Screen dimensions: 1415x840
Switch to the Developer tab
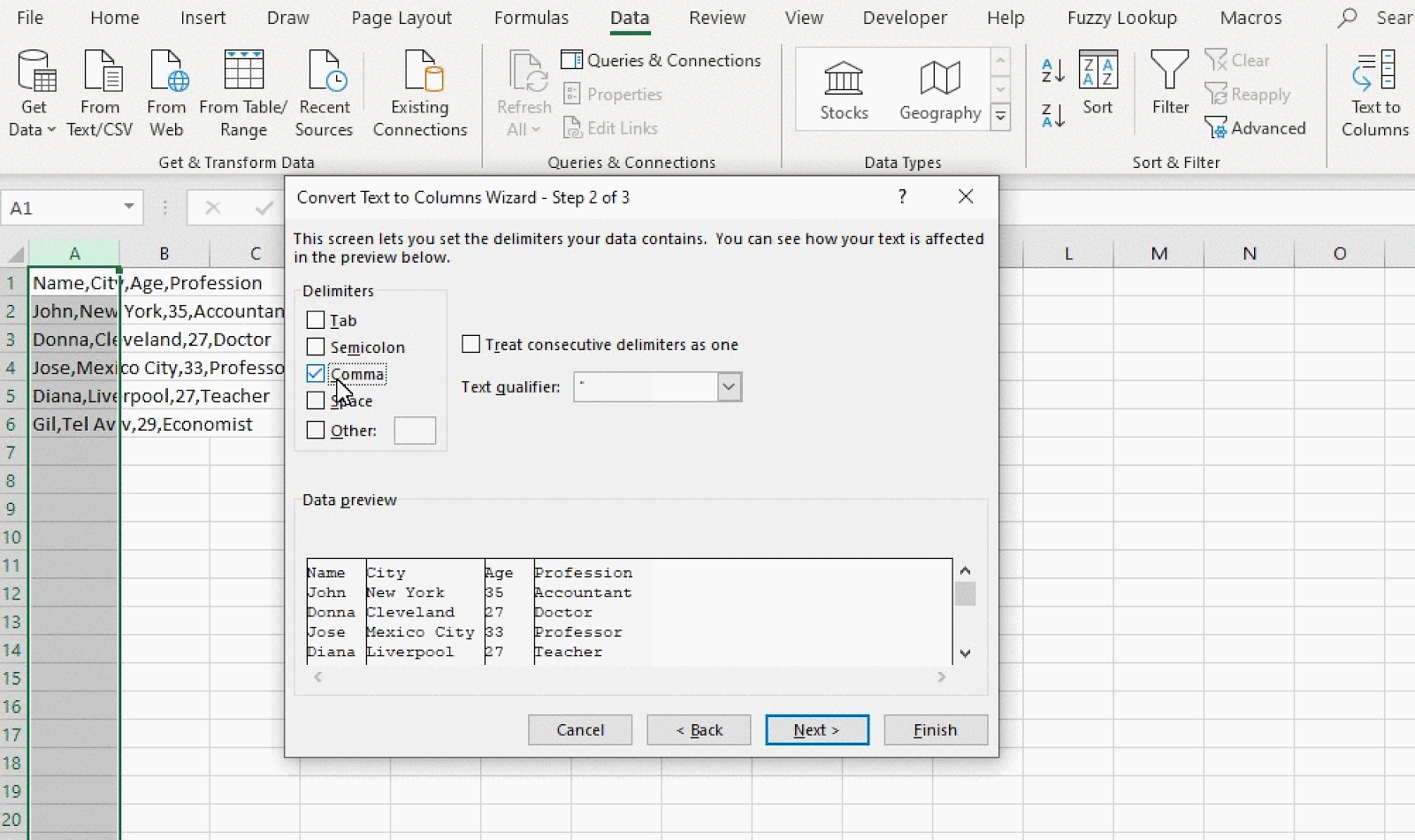[905, 18]
